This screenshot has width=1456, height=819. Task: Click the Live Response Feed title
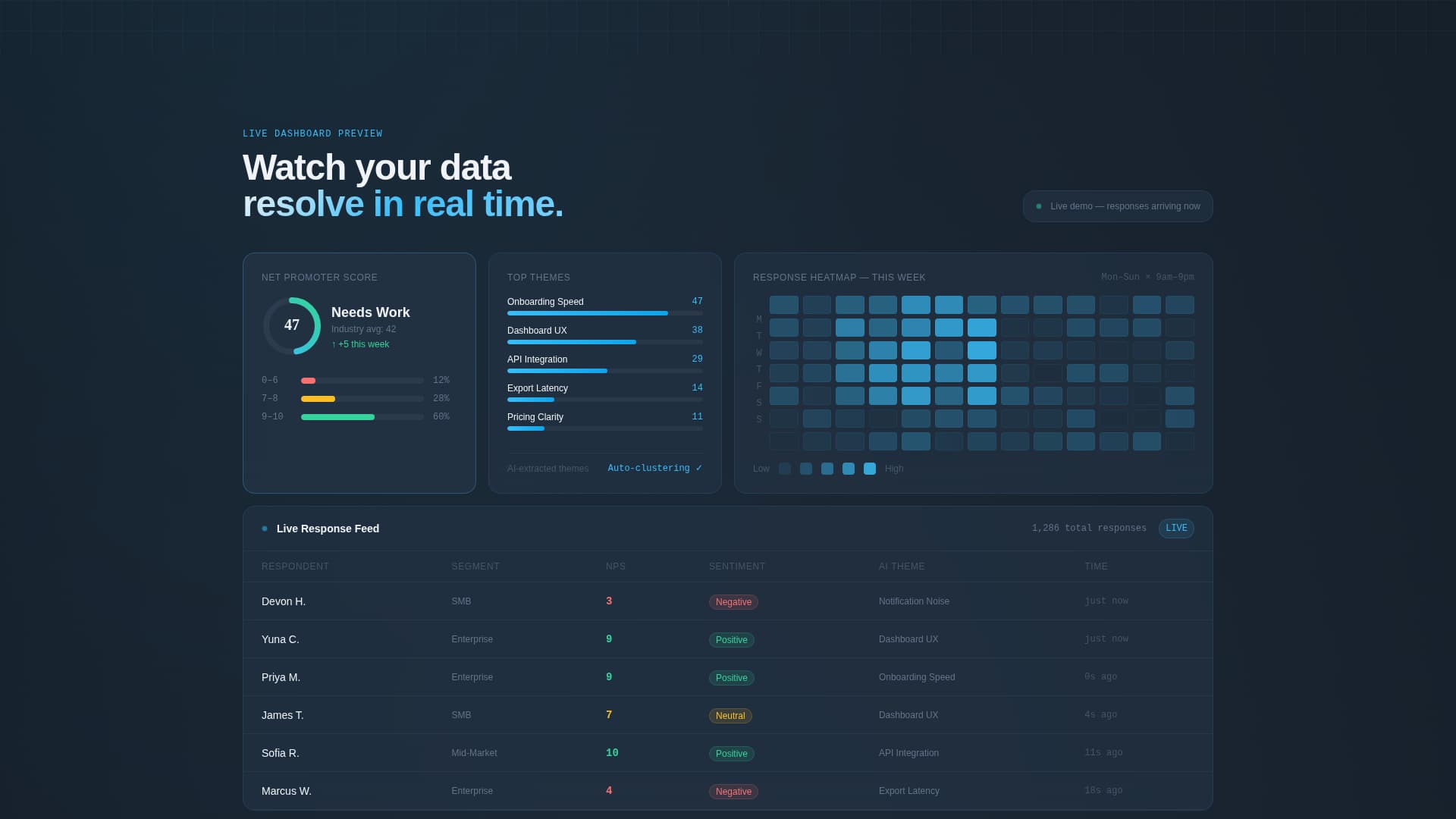coord(328,529)
